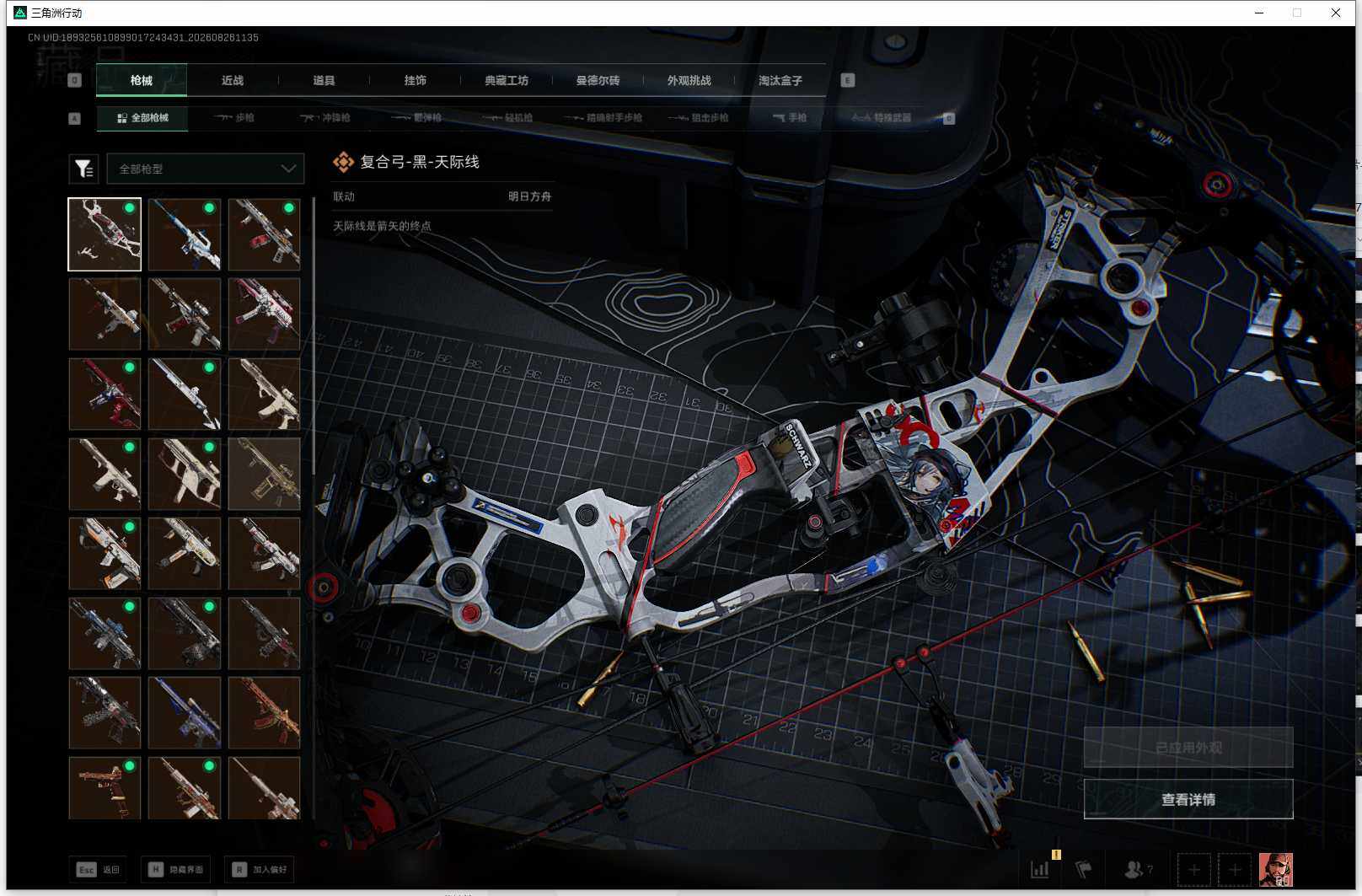Select the third skin thumbnail in fifth row
Viewport: 1362px width, 896px height.
coord(264,553)
